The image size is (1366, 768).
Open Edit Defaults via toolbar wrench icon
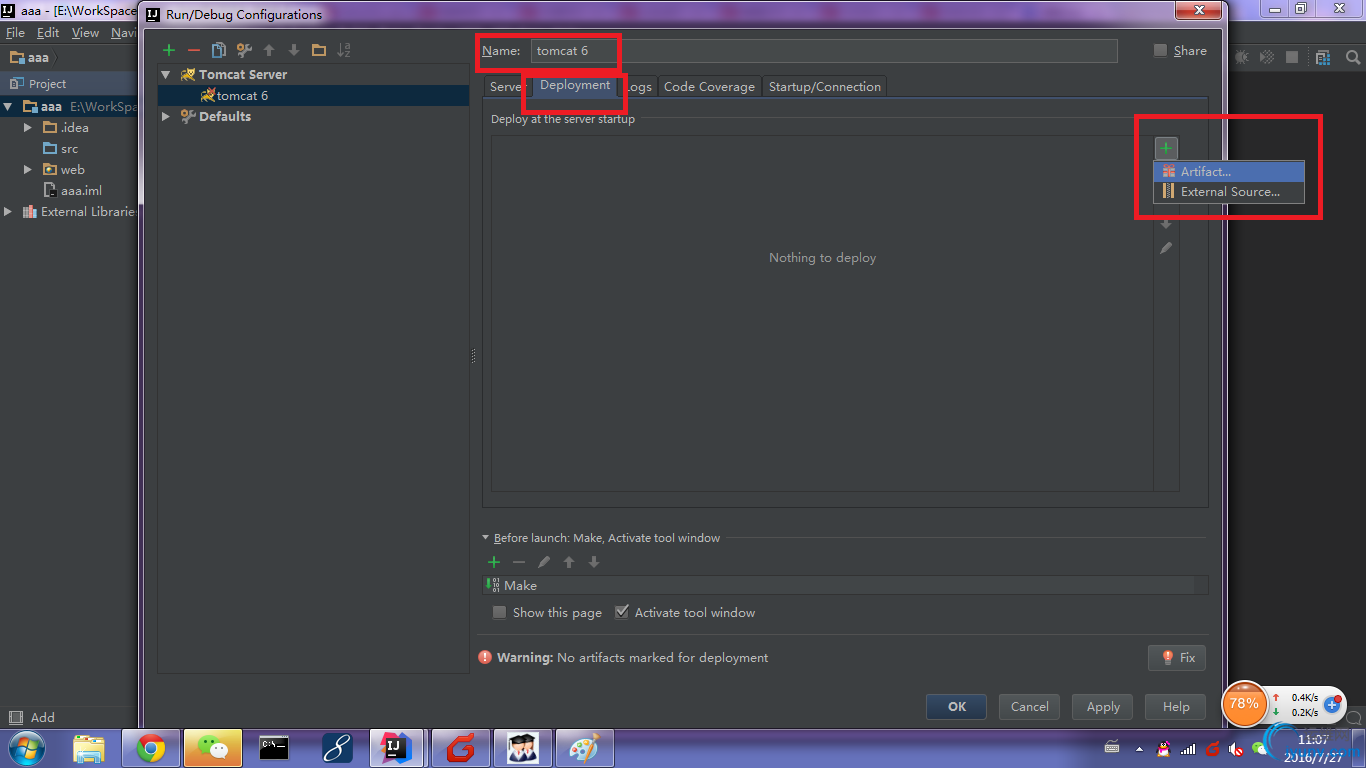pos(244,50)
